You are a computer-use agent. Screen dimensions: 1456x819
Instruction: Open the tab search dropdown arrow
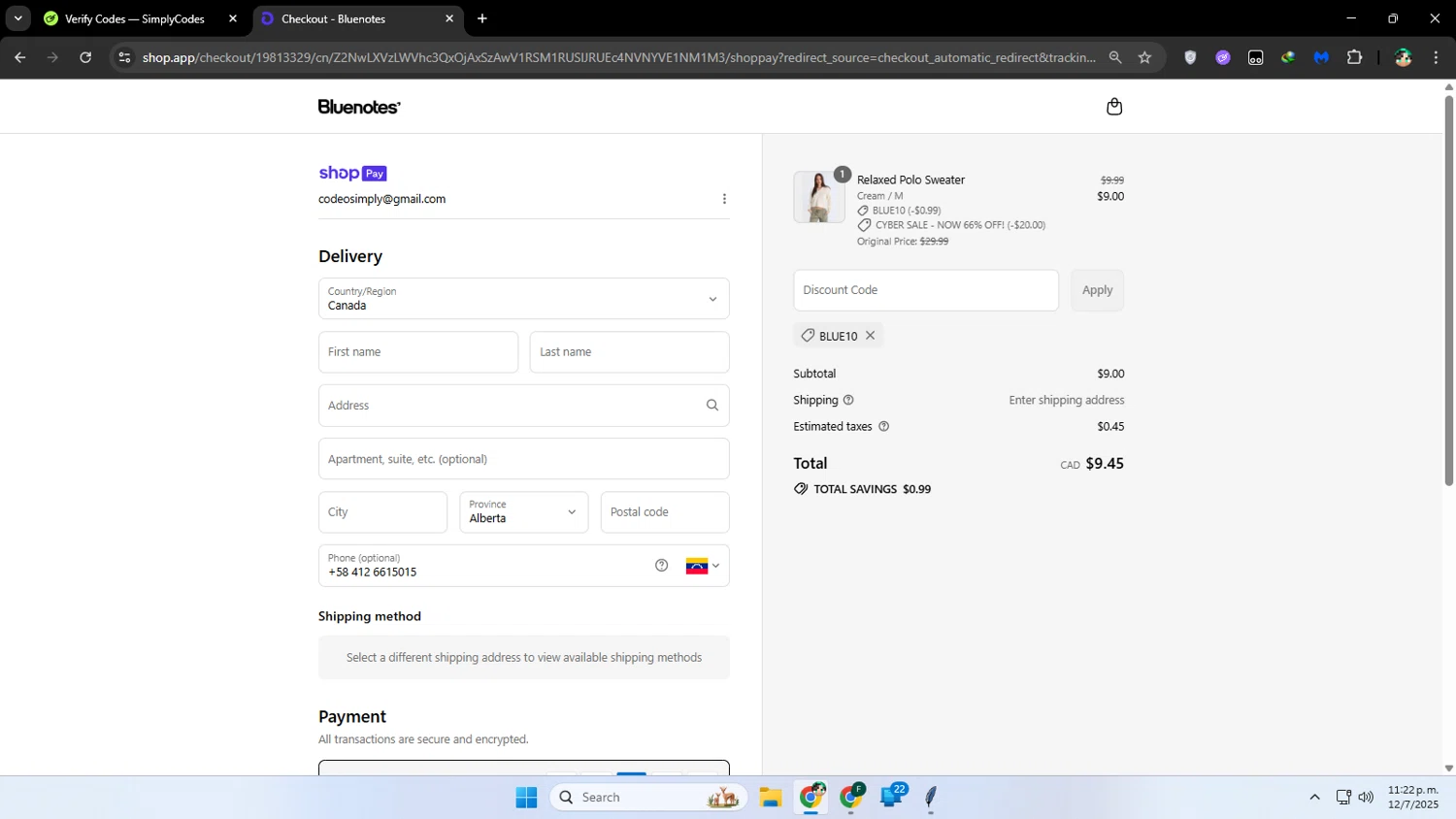coord(17,18)
